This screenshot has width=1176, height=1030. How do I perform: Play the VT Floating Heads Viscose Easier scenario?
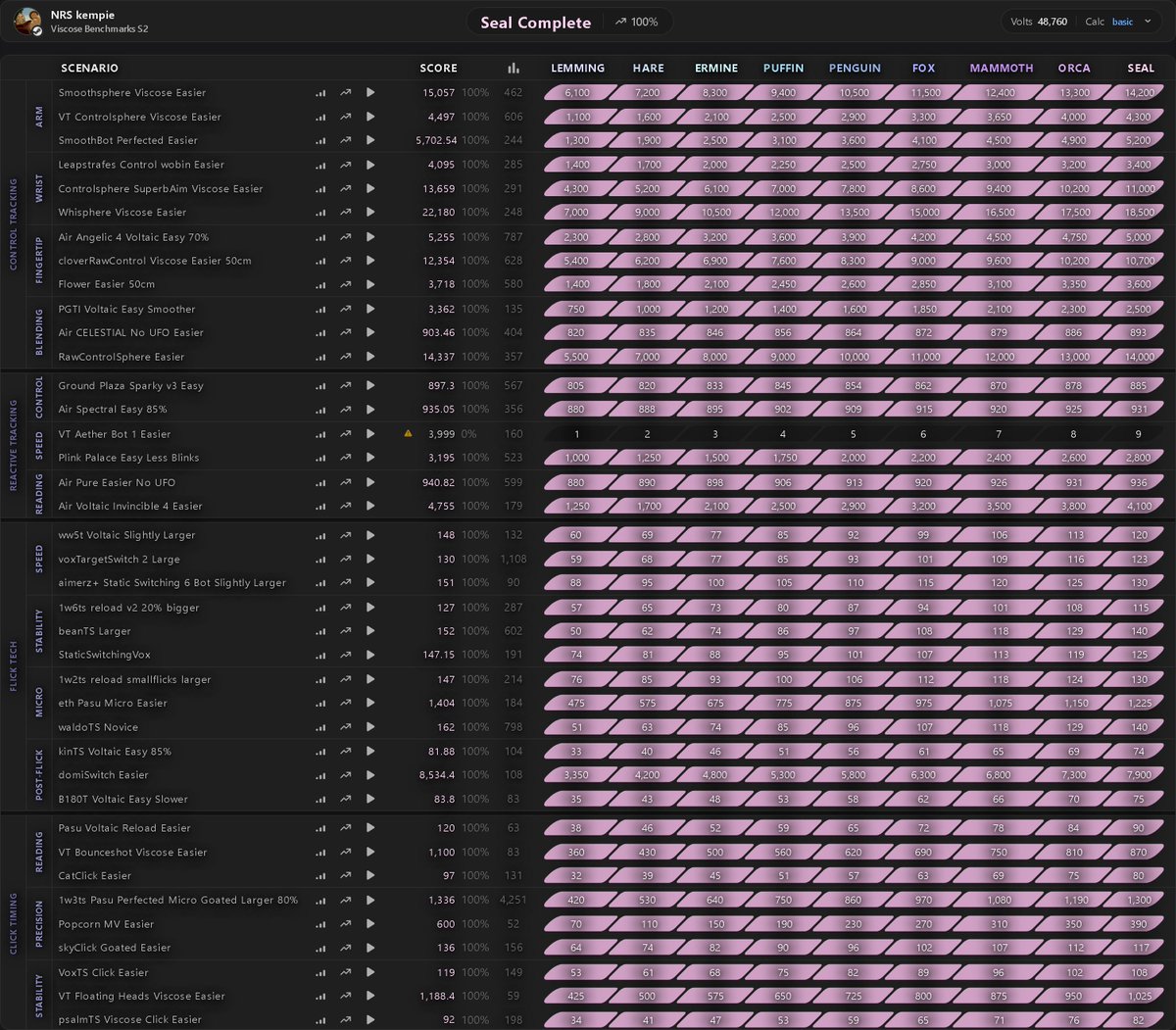click(x=370, y=997)
